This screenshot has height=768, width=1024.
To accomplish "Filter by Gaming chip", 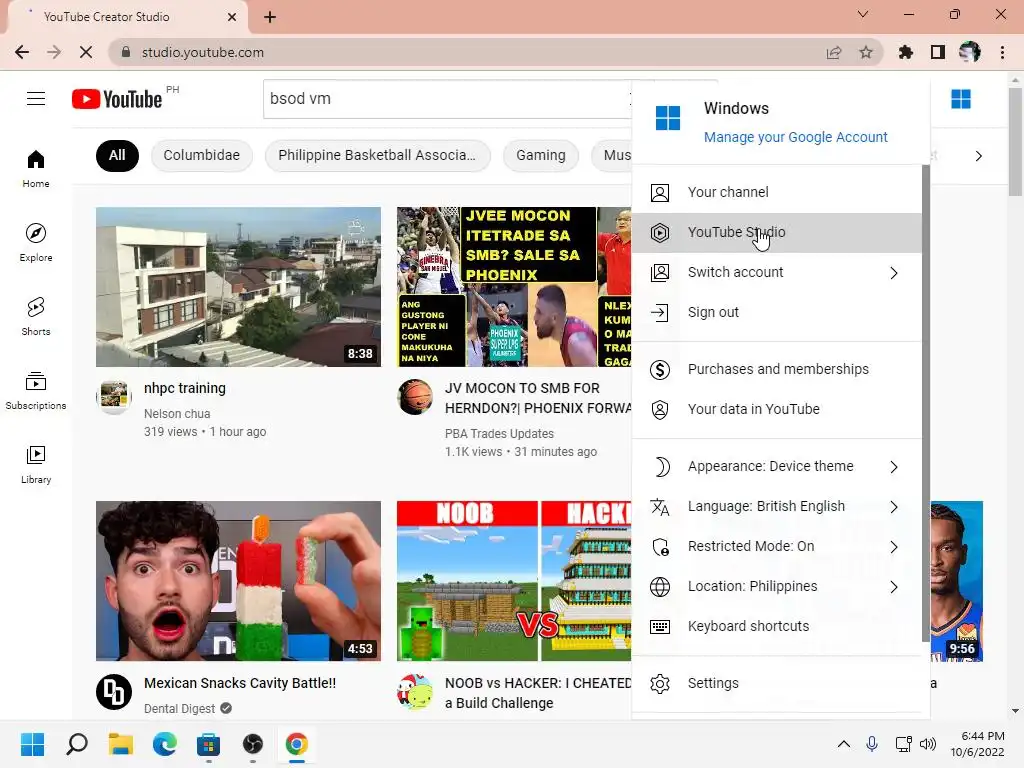I will coord(541,155).
